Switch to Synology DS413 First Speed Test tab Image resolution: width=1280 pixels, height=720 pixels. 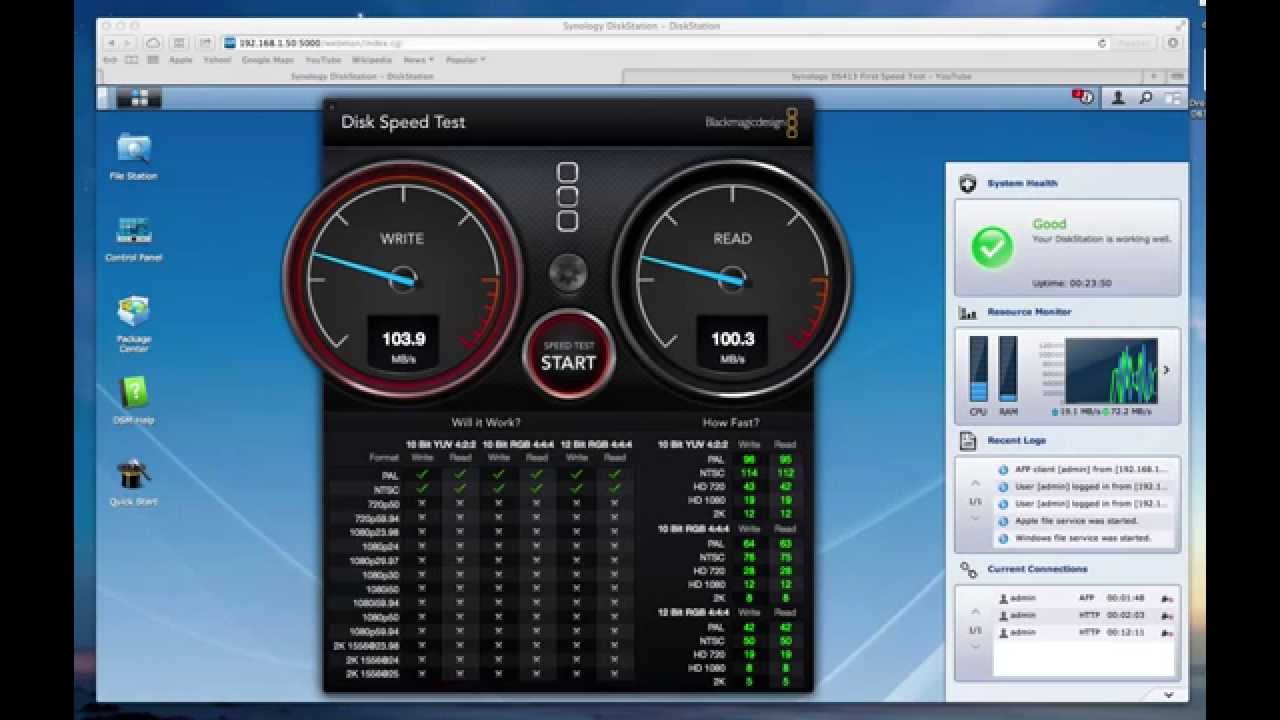coord(881,76)
